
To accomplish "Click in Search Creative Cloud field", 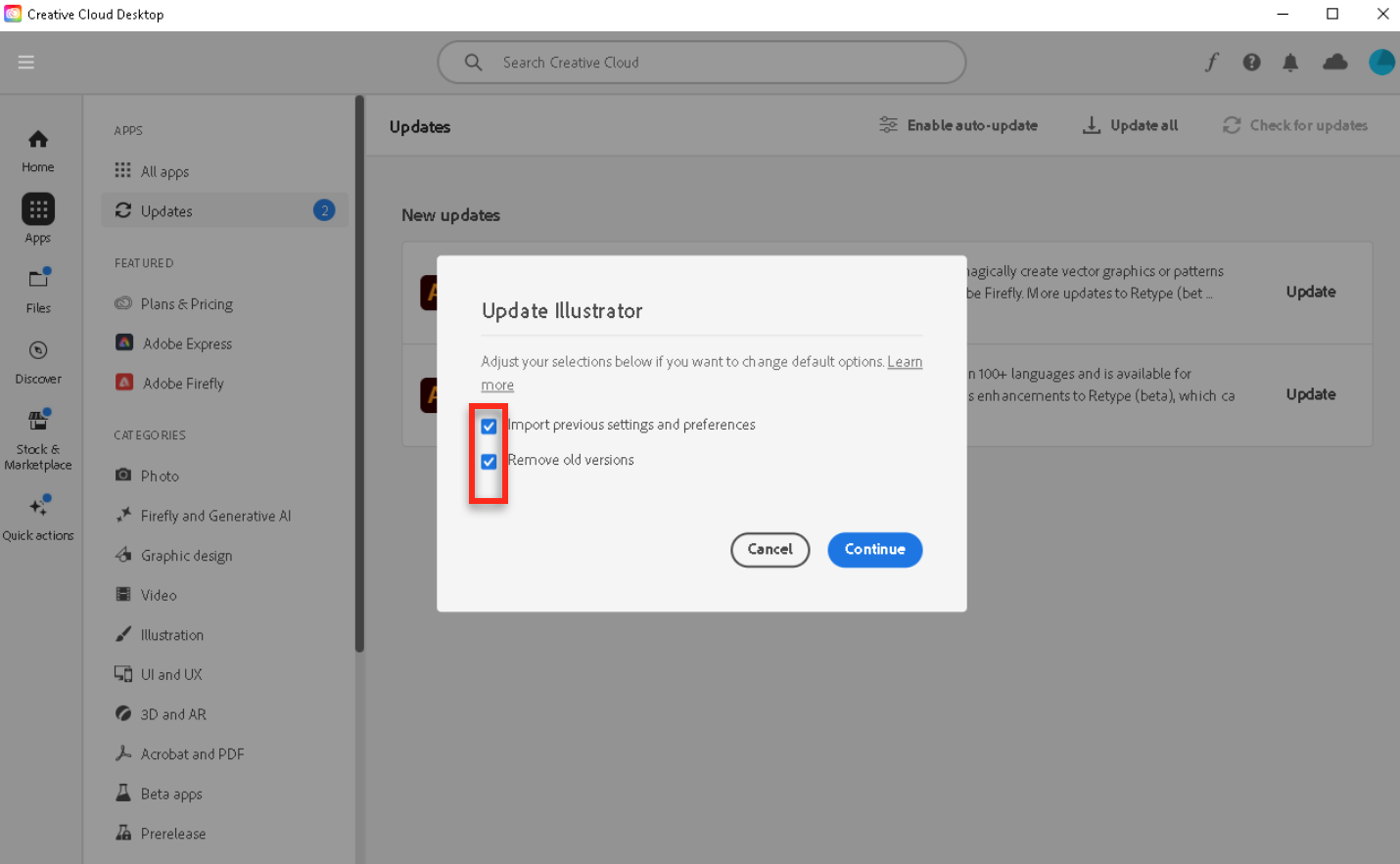I will click(x=702, y=63).
